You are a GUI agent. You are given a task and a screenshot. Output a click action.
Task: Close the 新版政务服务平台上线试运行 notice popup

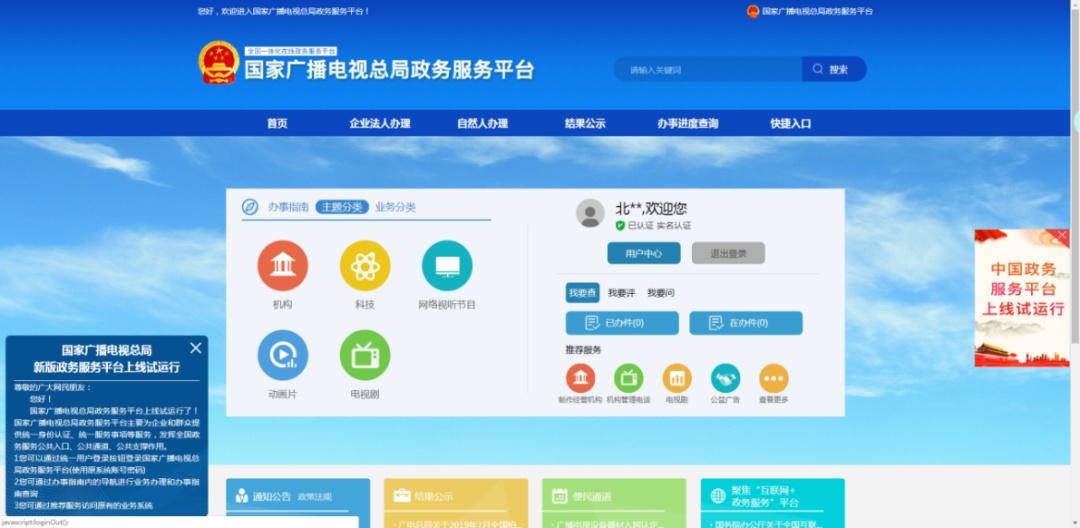pyautogui.click(x=196, y=348)
